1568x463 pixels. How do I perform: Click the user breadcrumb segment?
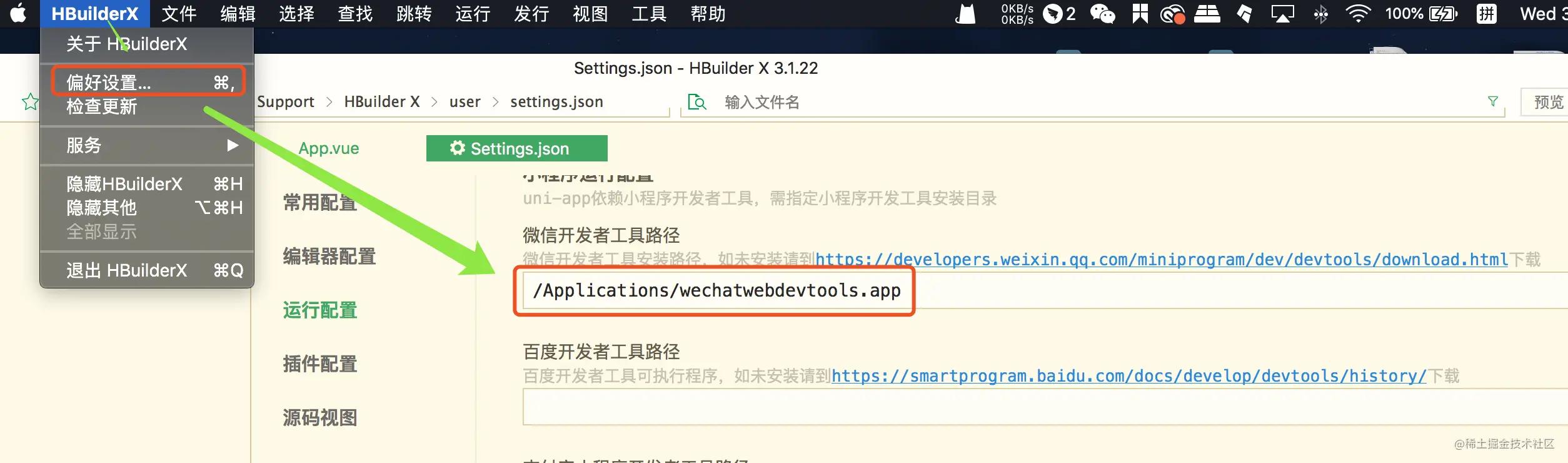[465, 102]
